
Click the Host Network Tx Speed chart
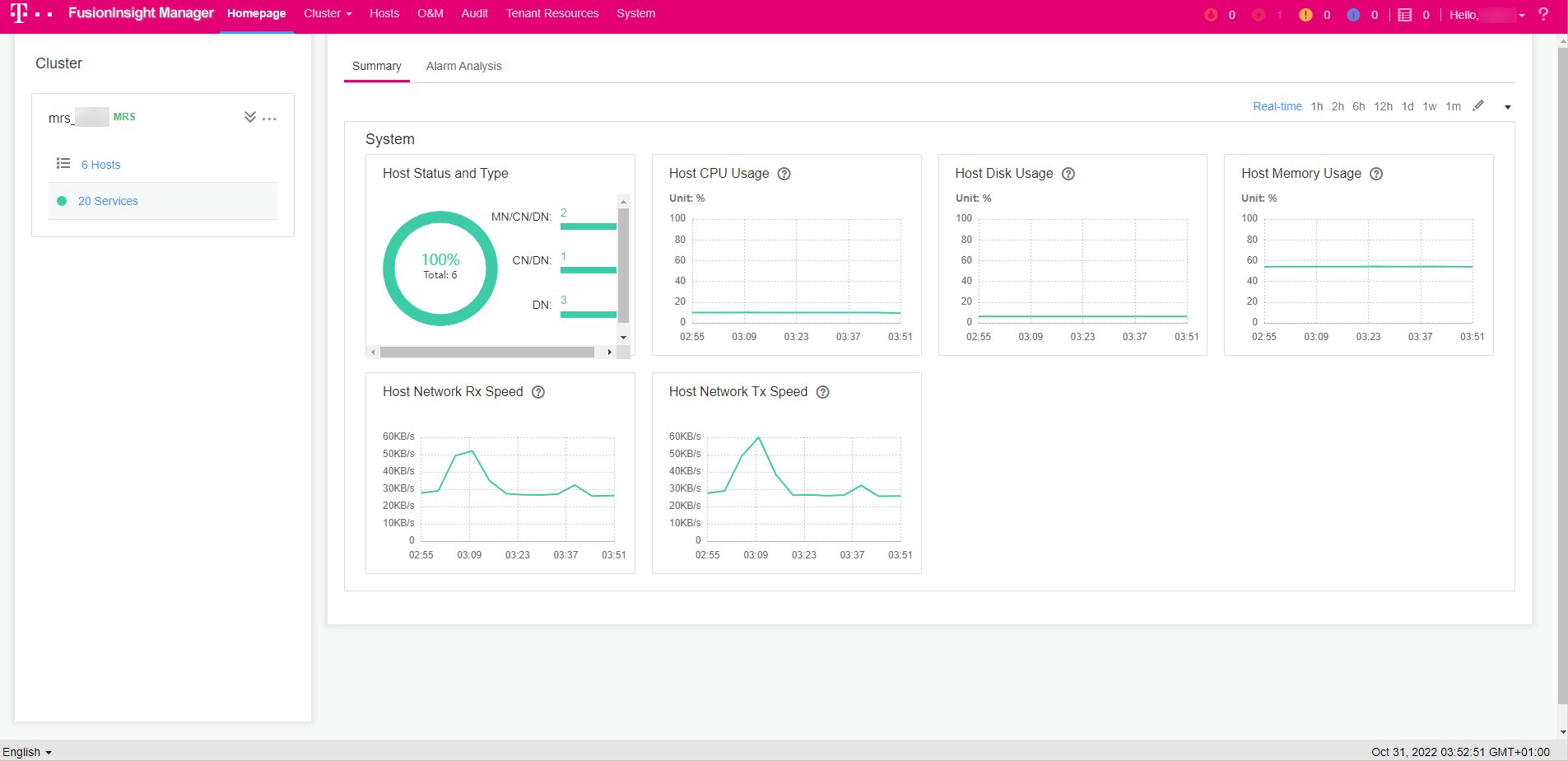(x=804, y=488)
